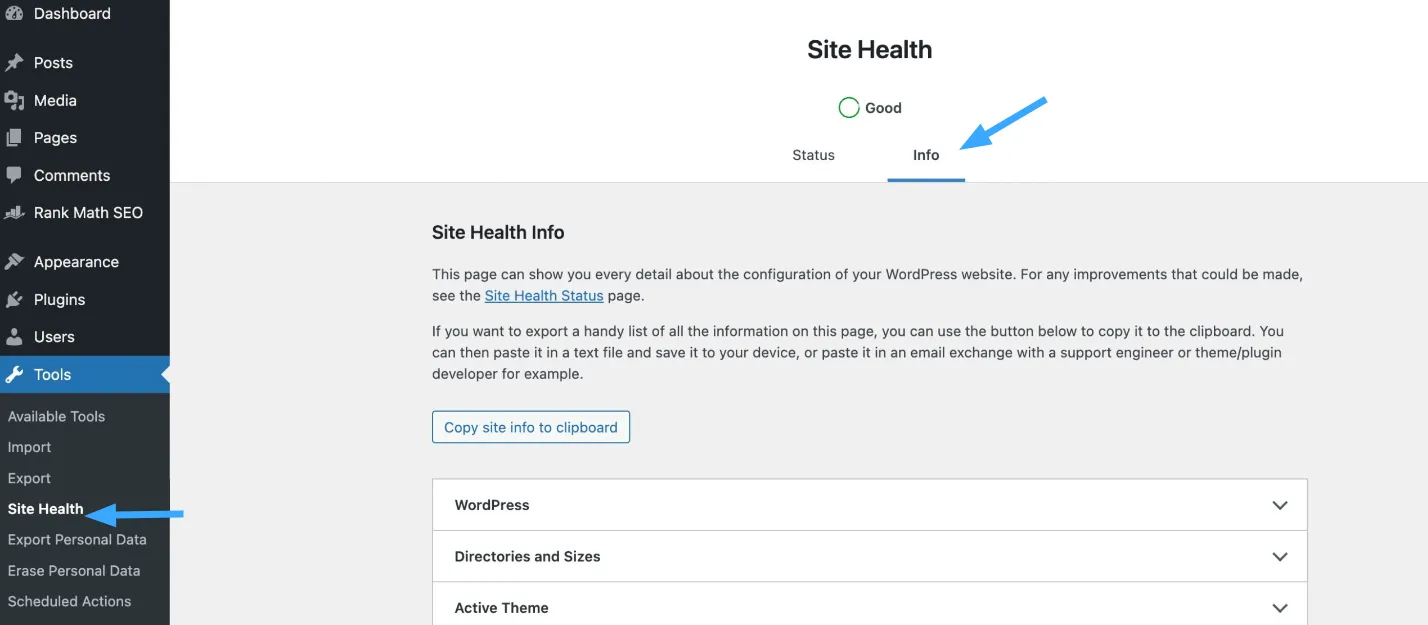
Task: Click the Media library icon
Action: point(14,100)
